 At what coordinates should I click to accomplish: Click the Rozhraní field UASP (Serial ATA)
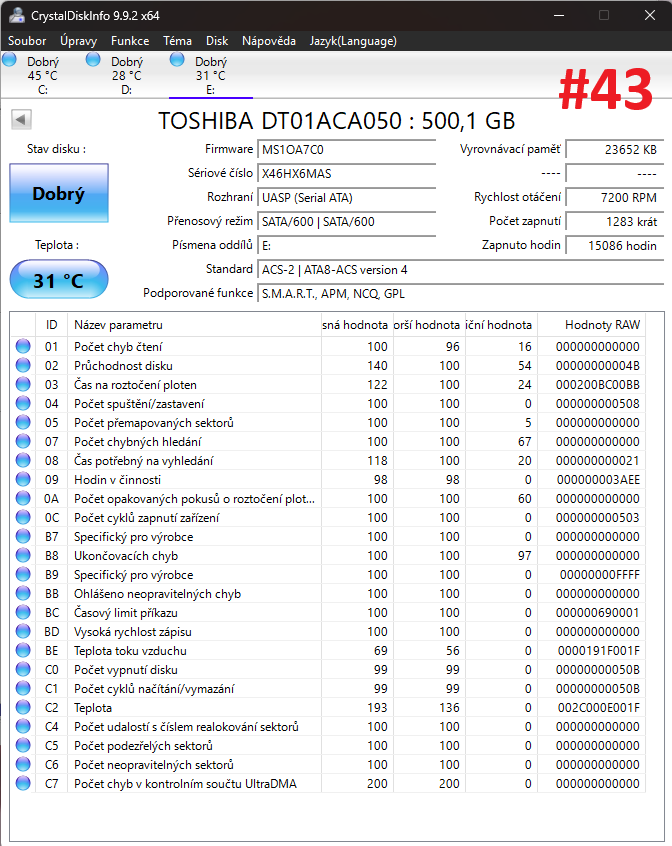click(346, 198)
